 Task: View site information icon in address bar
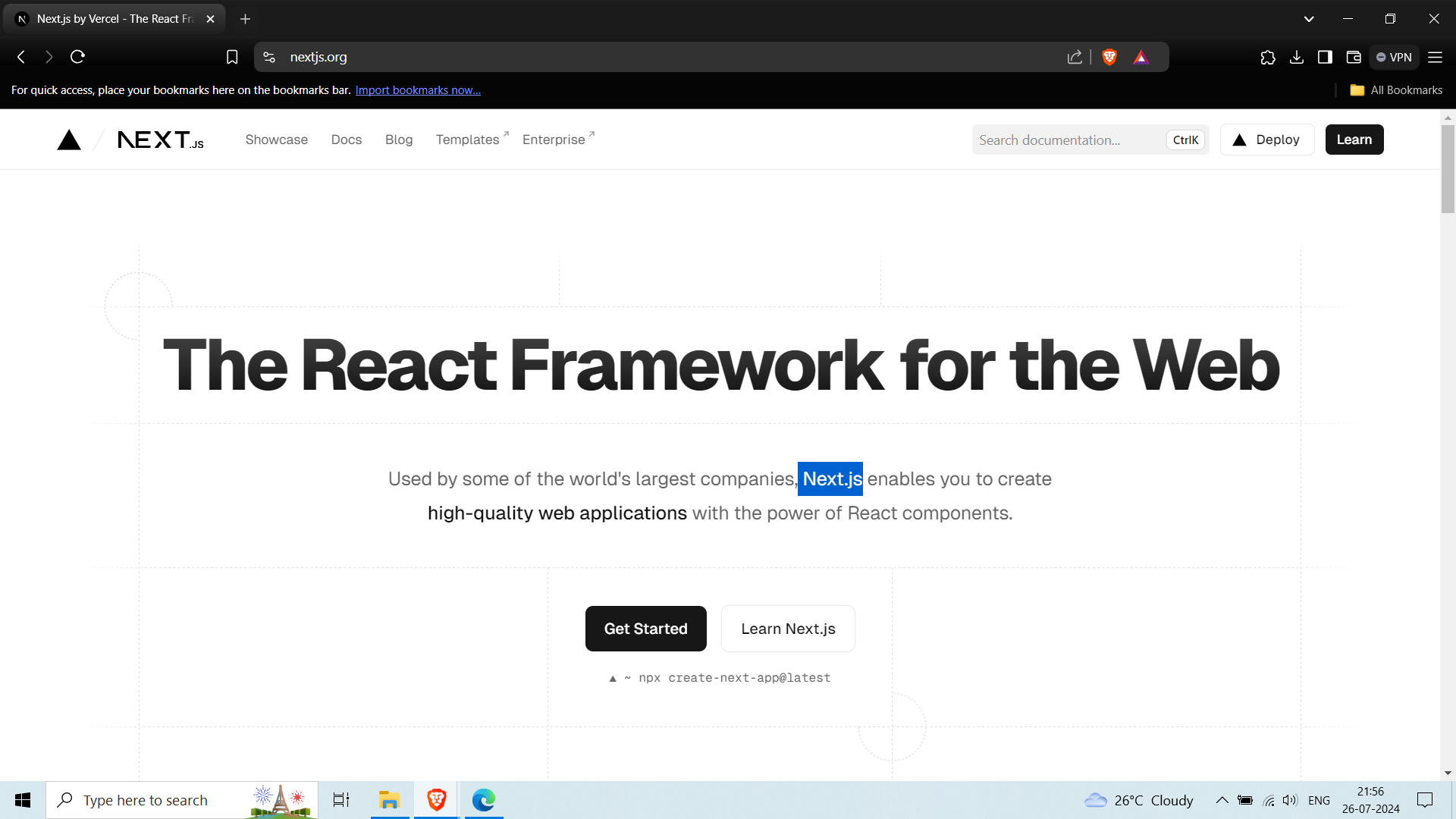pos(269,57)
